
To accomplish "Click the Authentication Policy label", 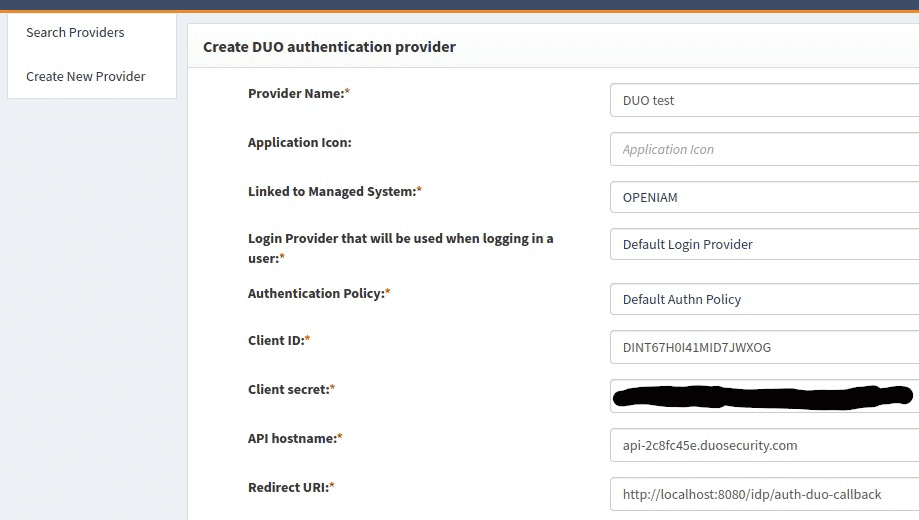I will 318,293.
